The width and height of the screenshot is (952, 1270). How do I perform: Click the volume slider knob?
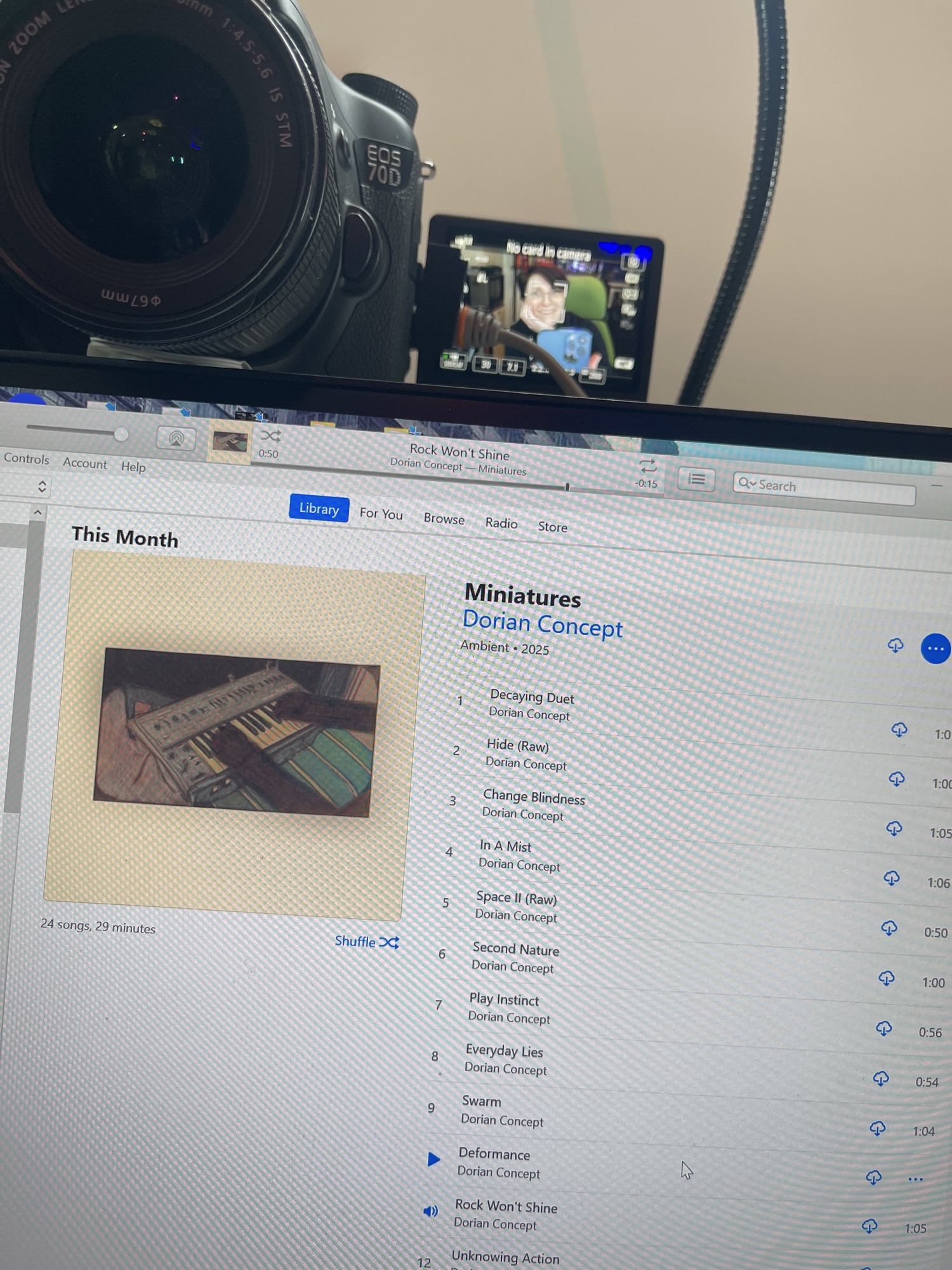point(121,434)
